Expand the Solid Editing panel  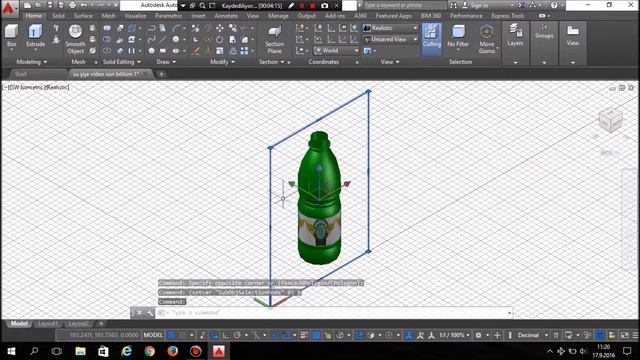(x=122, y=62)
